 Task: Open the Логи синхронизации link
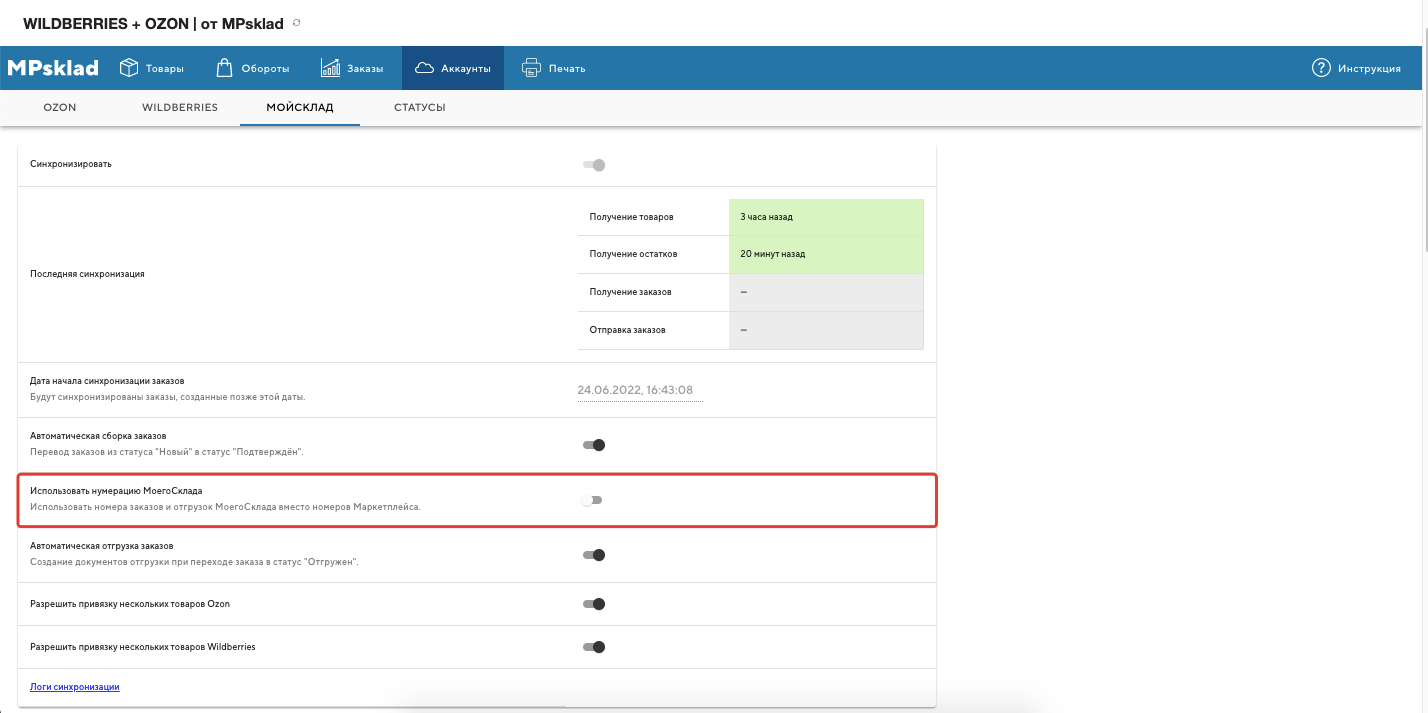(x=75, y=687)
